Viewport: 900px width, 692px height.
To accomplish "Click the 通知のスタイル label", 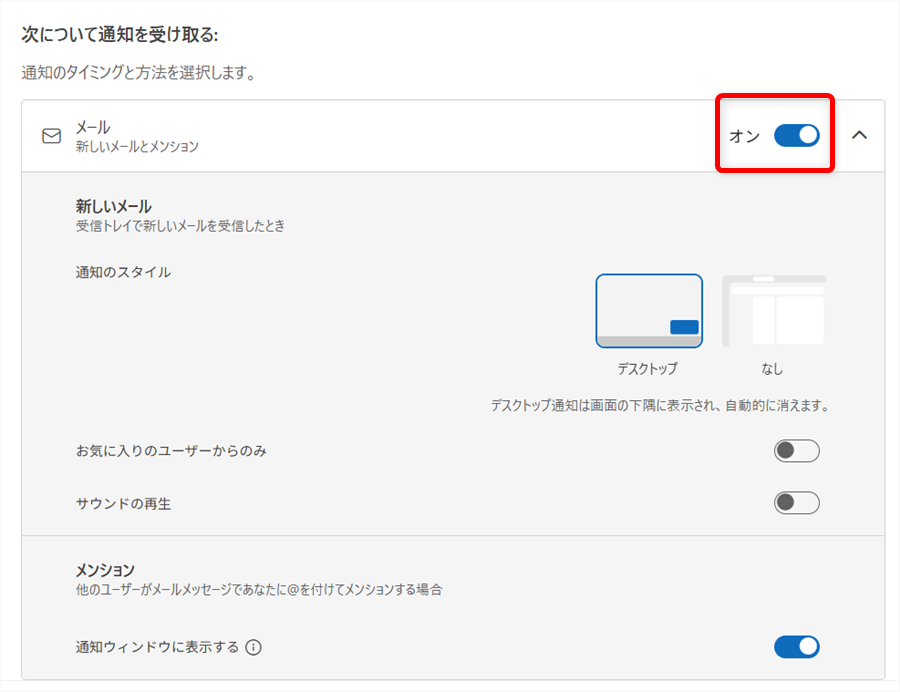I will (123, 272).
